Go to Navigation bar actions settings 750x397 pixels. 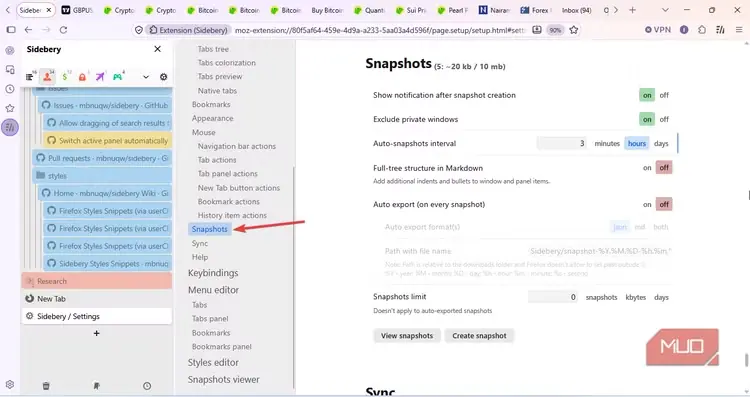[237, 146]
